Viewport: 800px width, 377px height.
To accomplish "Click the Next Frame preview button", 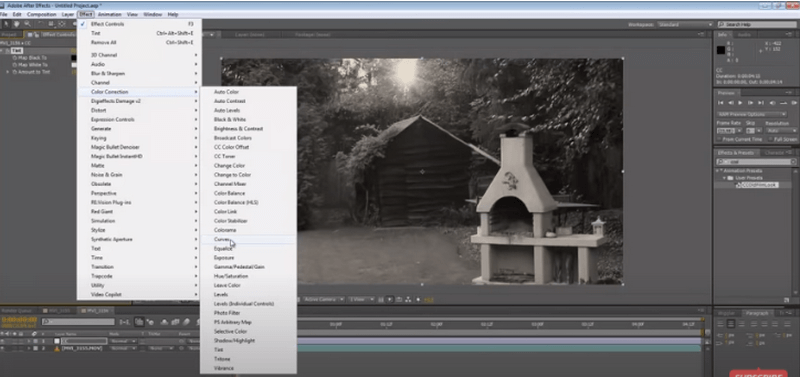I will 750,103.
